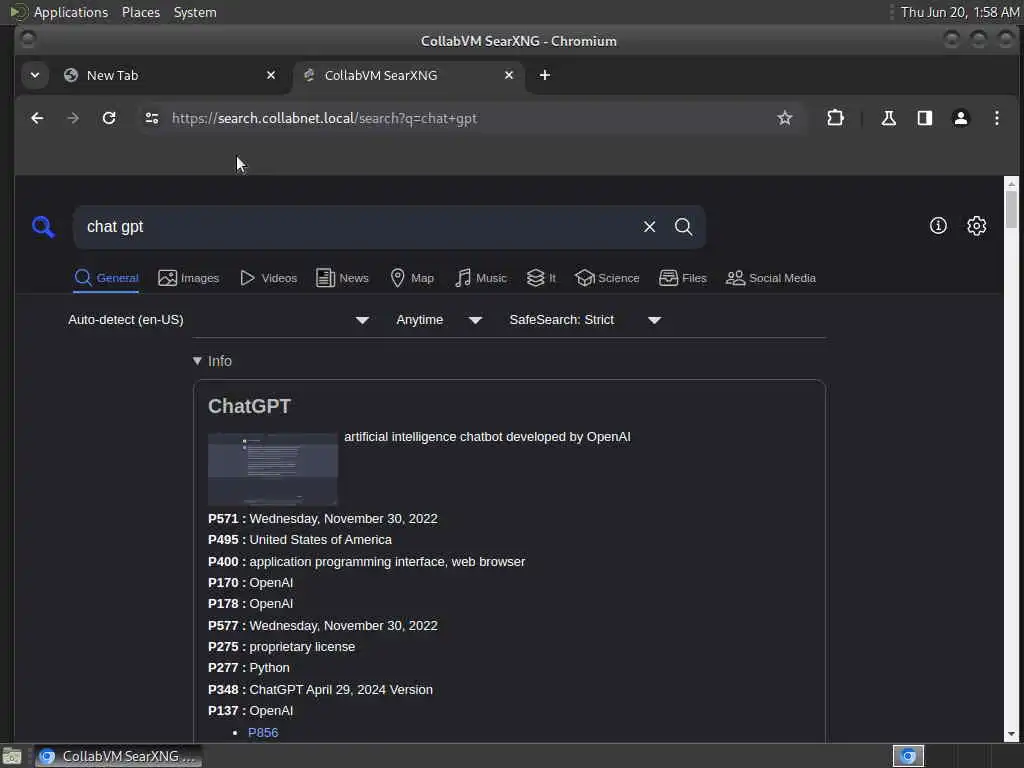Image resolution: width=1024 pixels, height=768 pixels.
Task: Bookmark this page with the star icon
Action: pyautogui.click(x=784, y=118)
